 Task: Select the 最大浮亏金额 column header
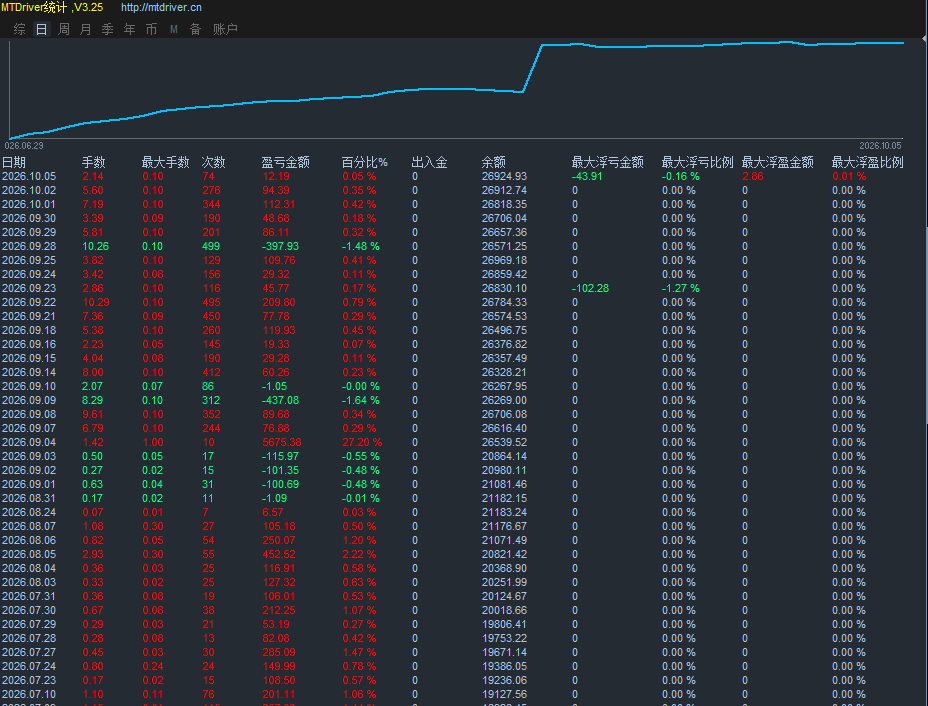[608, 162]
